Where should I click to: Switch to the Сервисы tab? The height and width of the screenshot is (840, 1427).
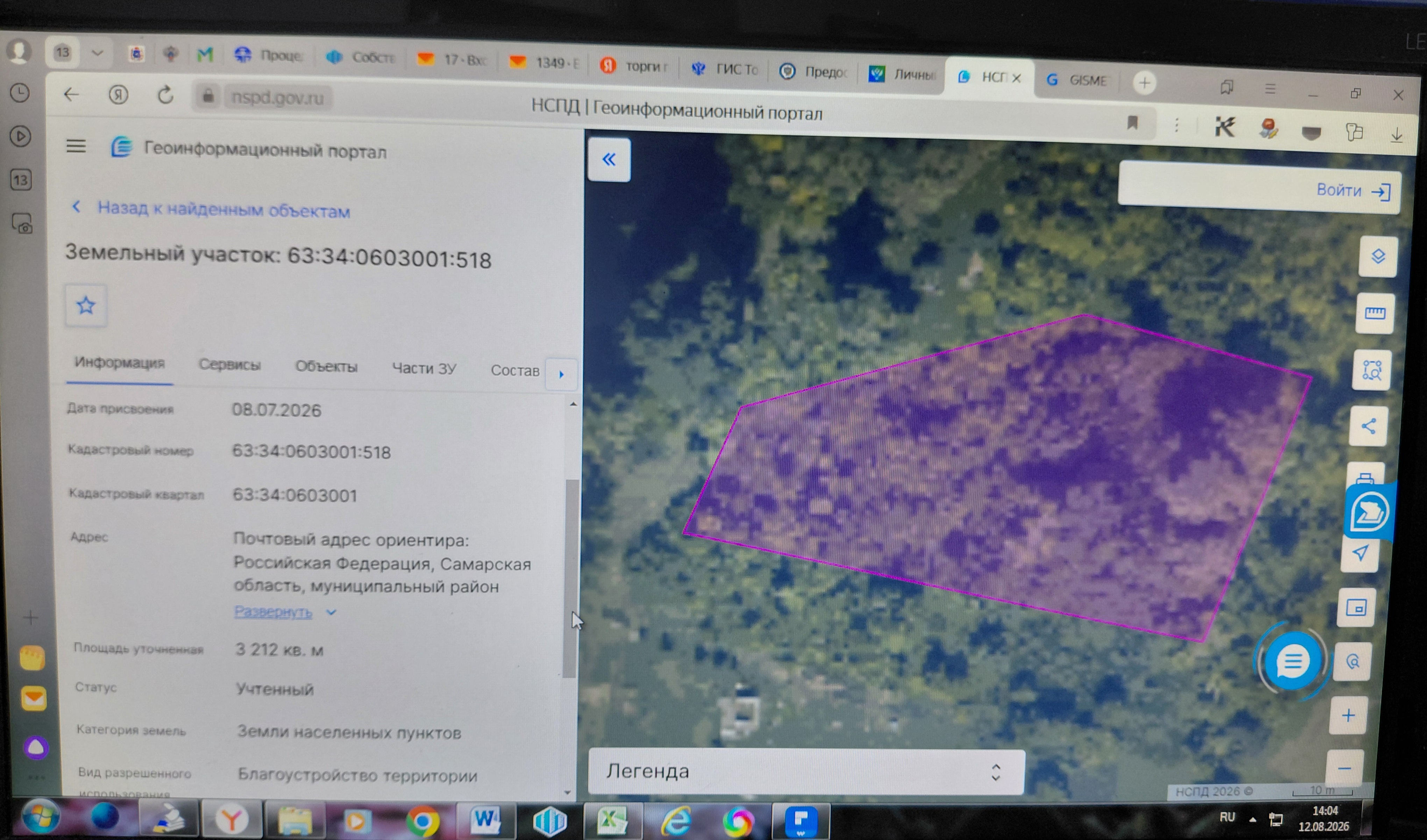pyautogui.click(x=229, y=365)
